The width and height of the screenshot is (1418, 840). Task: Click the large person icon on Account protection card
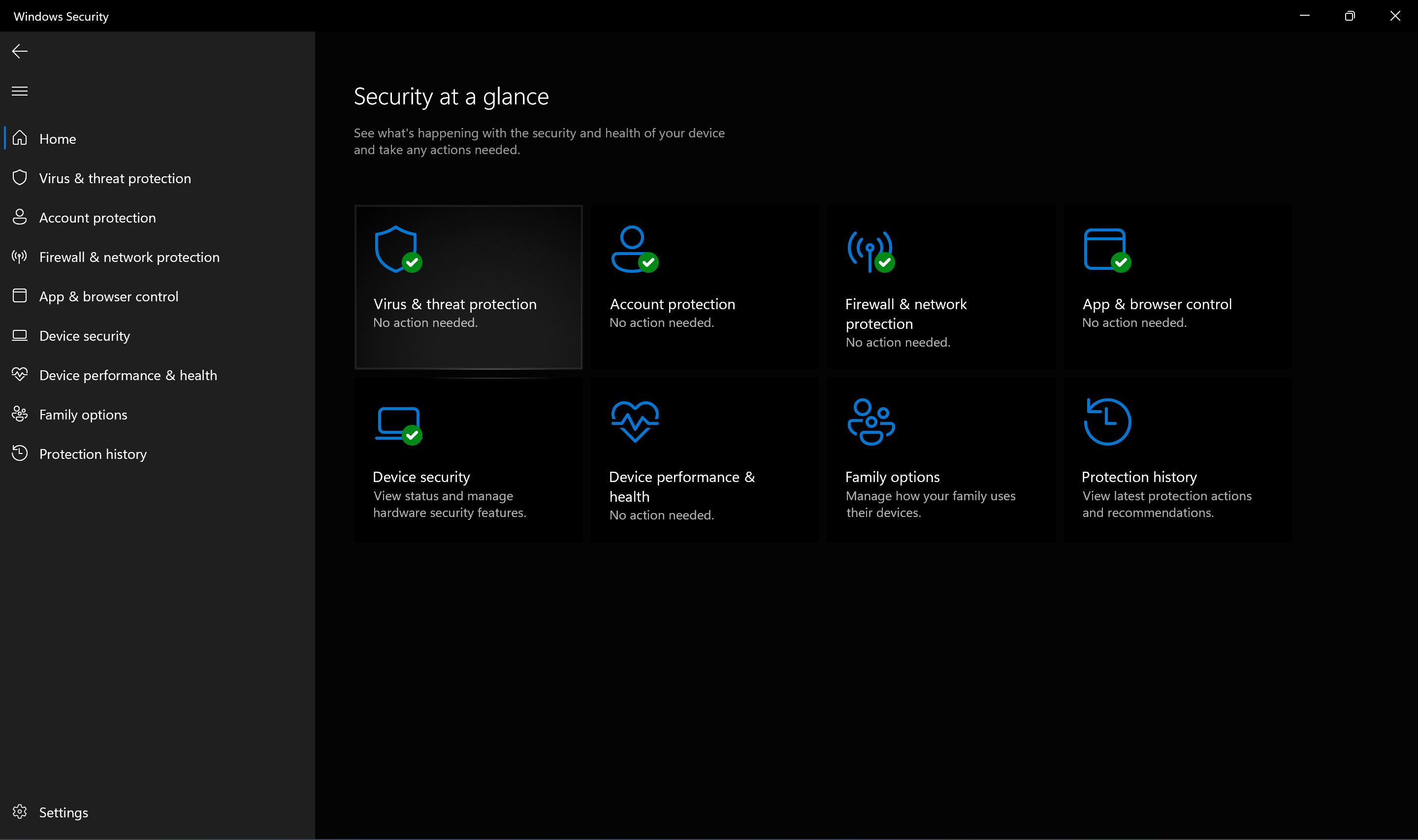pyautogui.click(x=634, y=250)
